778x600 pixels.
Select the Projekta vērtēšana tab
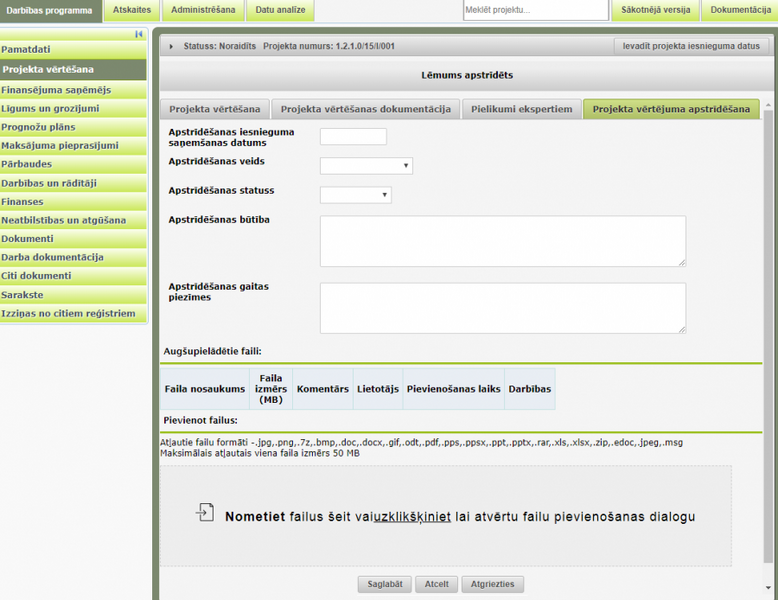coord(214,109)
